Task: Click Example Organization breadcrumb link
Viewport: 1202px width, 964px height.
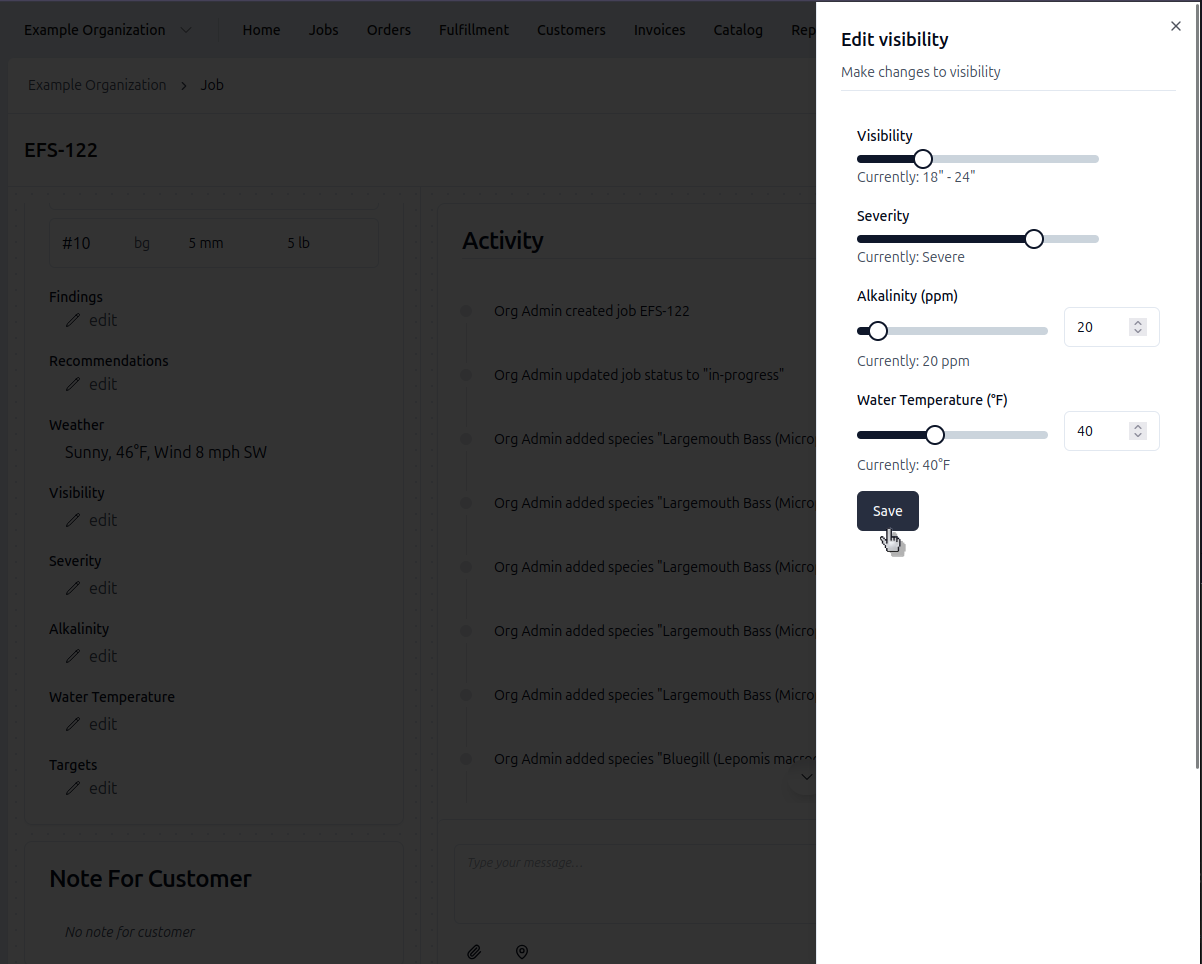Action: point(97,85)
